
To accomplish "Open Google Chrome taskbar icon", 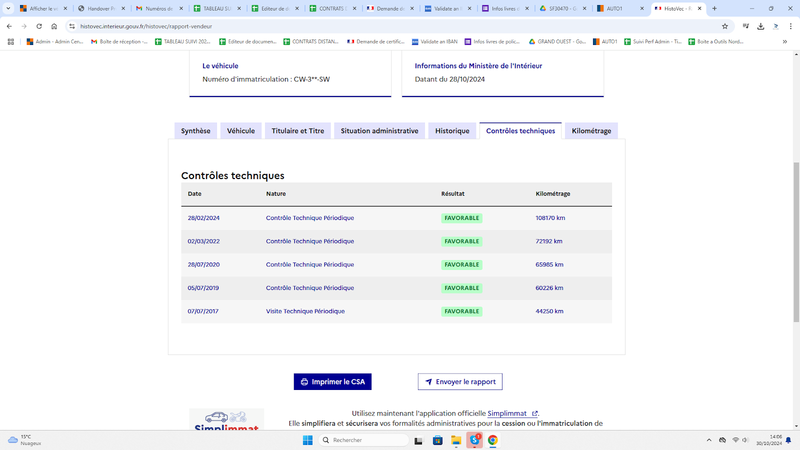I will point(492,440).
